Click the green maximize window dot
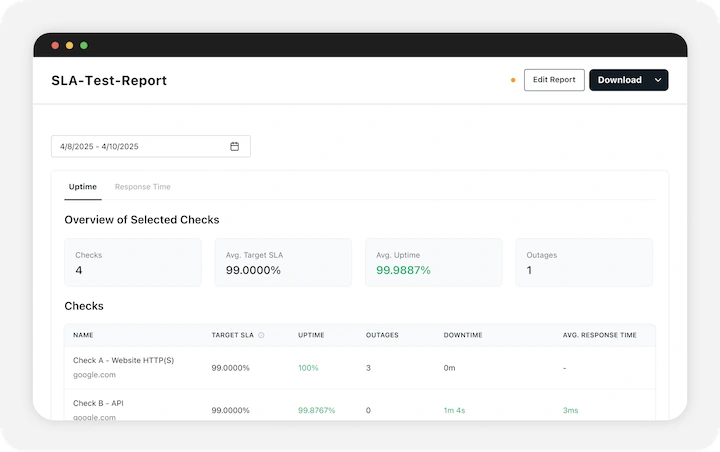720x452 pixels. 84,45
